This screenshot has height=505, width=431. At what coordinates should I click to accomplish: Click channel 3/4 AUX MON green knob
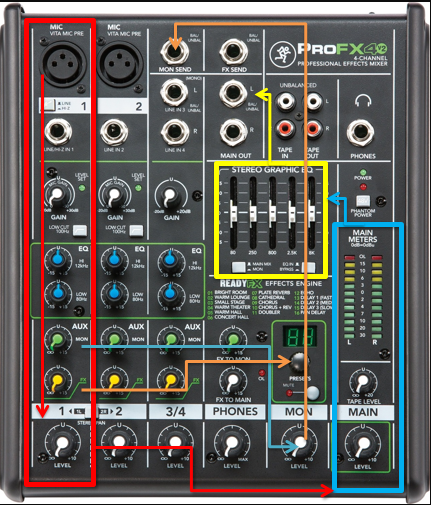(x=171, y=340)
